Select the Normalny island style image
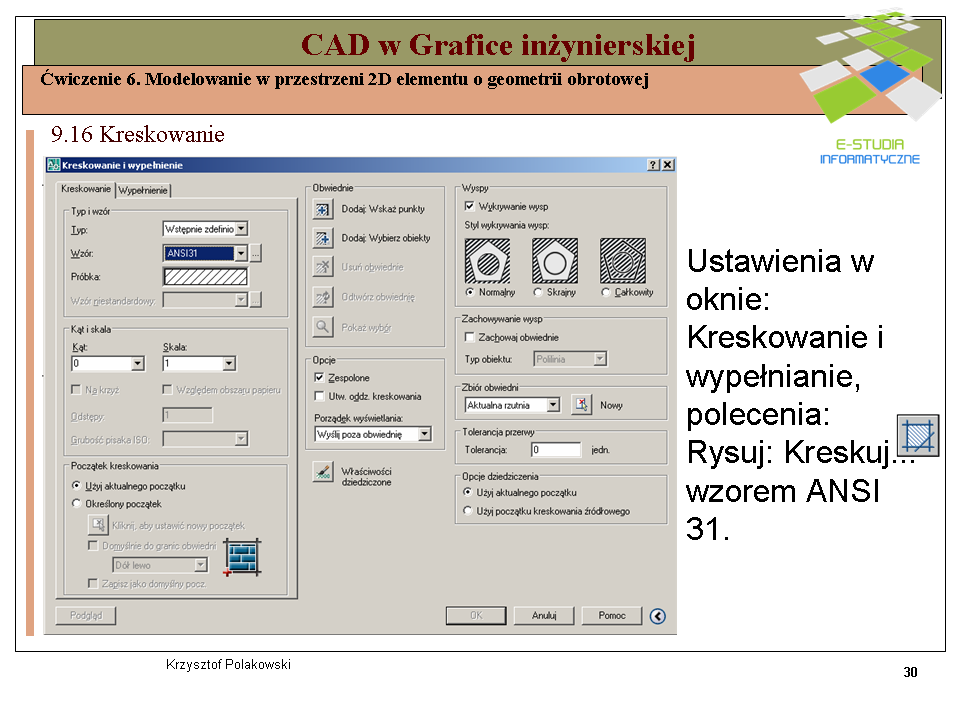 pyautogui.click(x=489, y=261)
